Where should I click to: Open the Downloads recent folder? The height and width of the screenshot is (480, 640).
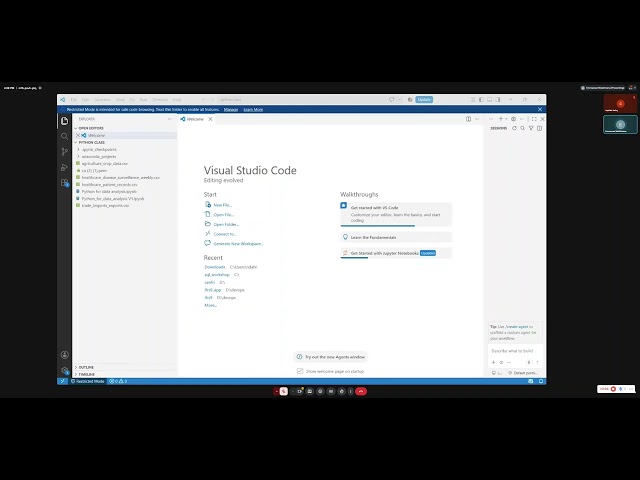tap(215, 267)
